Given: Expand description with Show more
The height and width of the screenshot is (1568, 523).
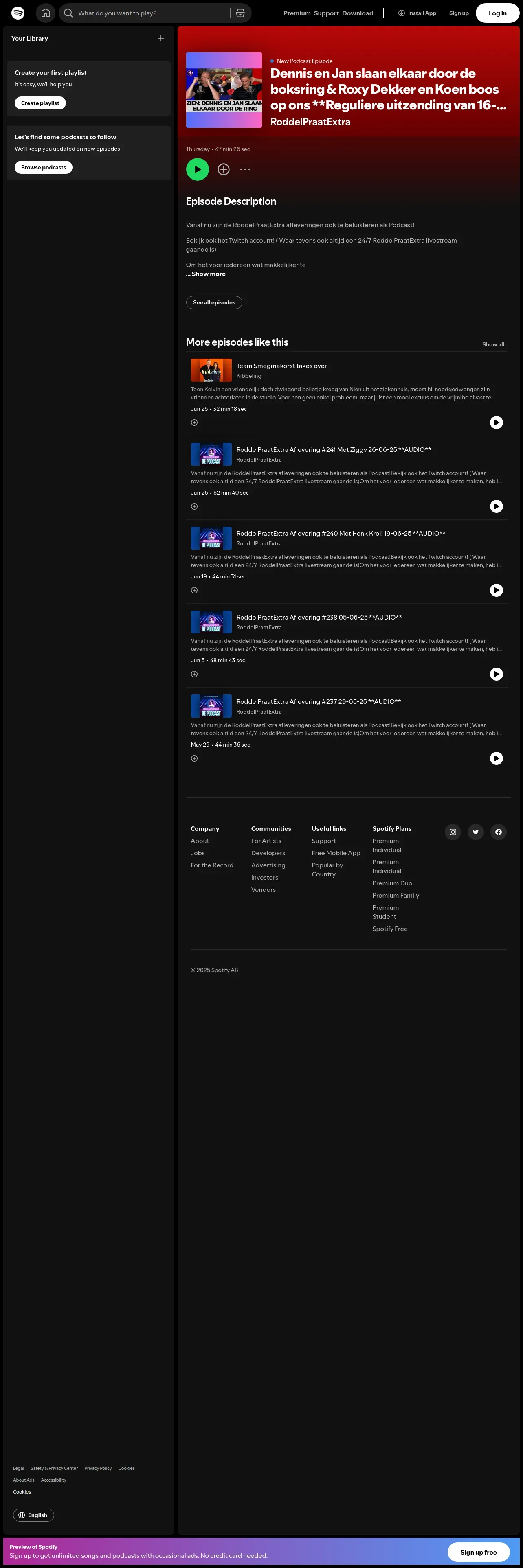Looking at the screenshot, I should pos(206,274).
